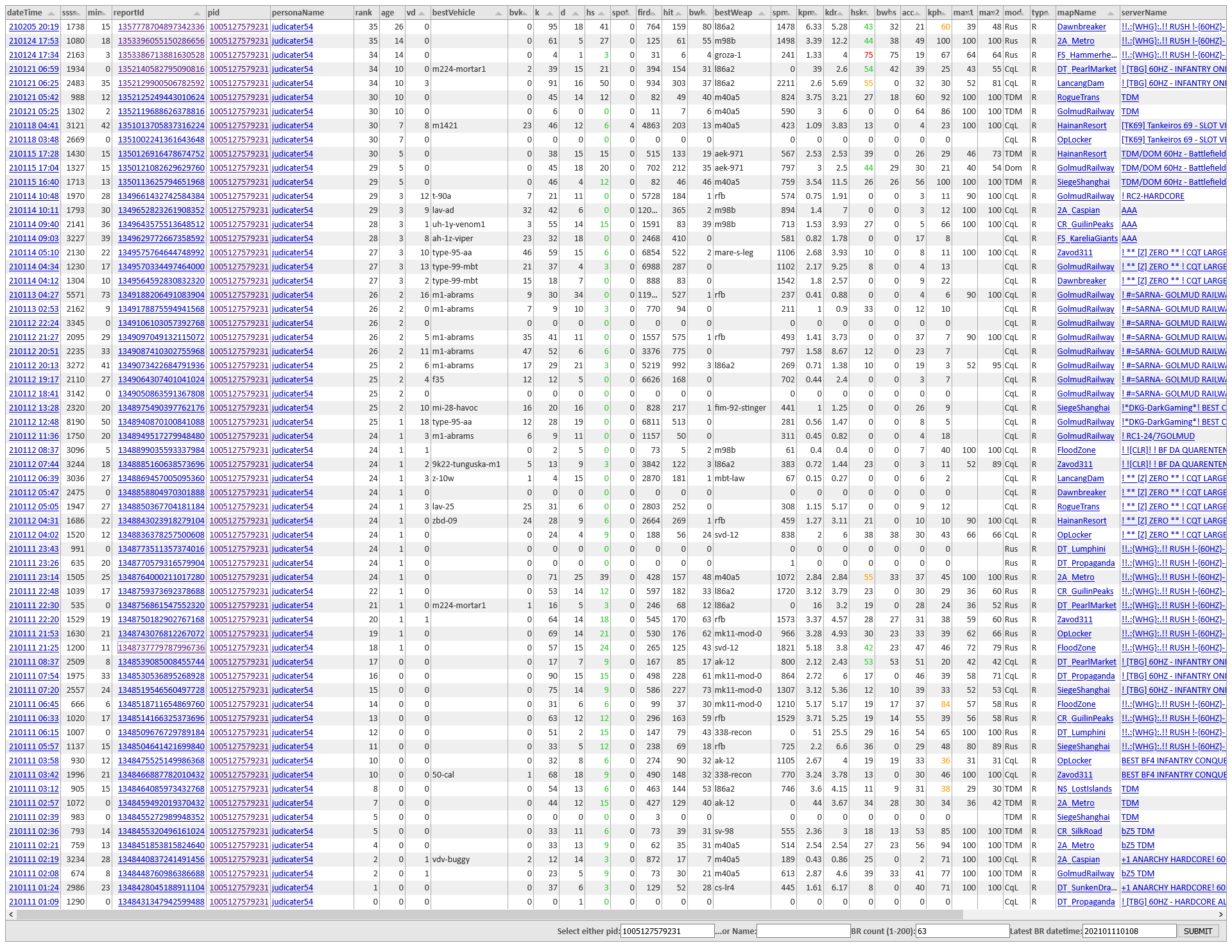Select the uh-1y-venom1 vehicle cell
Viewport: 1232px width, 952px height.
(x=469, y=225)
